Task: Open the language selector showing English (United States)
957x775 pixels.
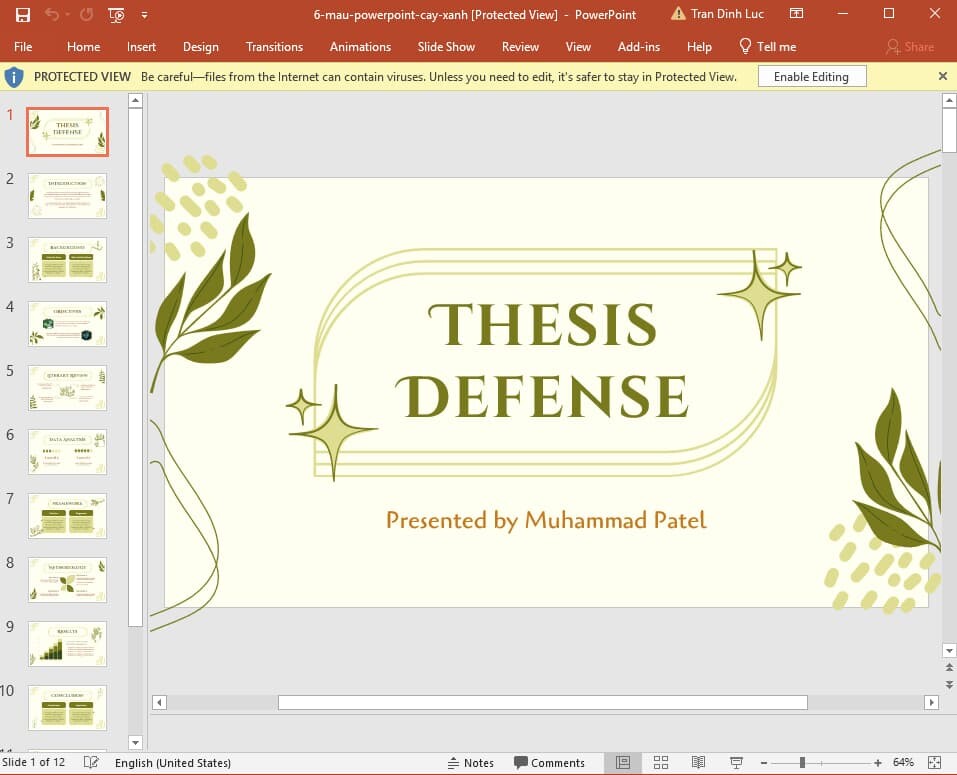Action: pos(173,762)
